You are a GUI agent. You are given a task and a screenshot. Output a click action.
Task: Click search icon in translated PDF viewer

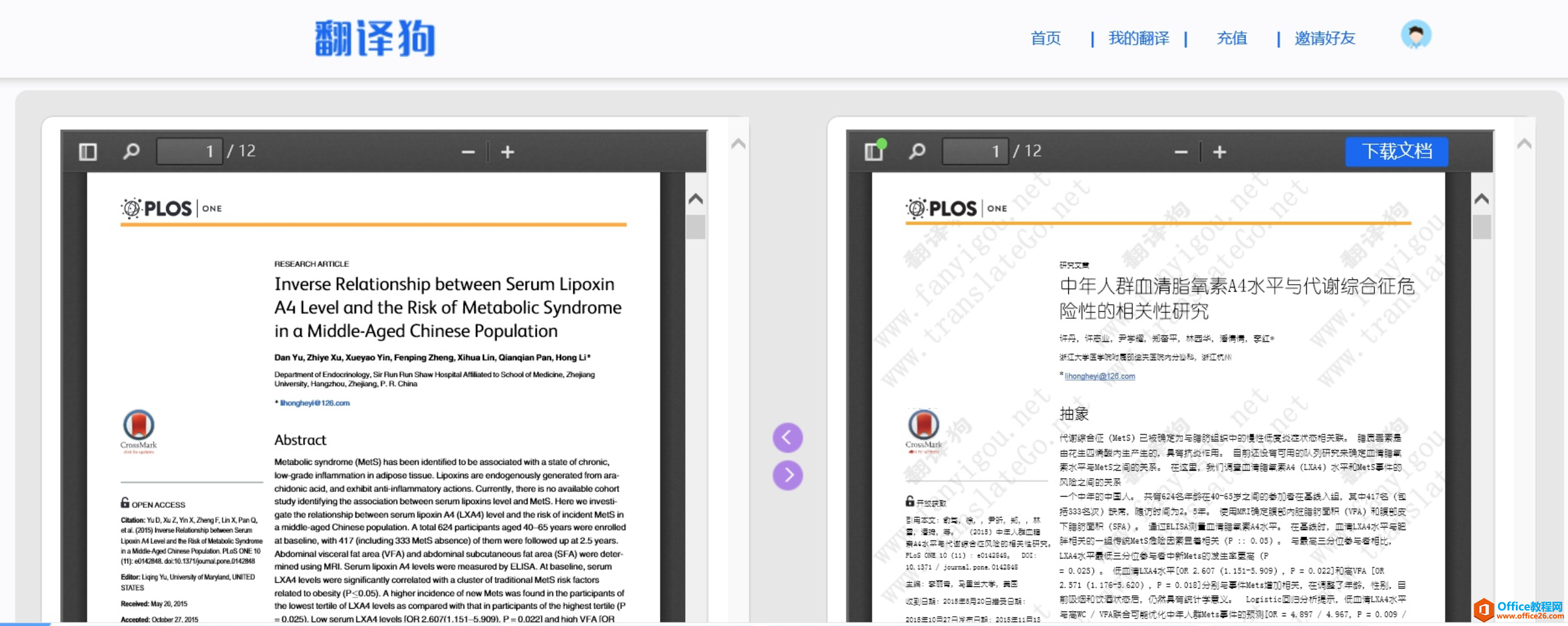point(917,151)
